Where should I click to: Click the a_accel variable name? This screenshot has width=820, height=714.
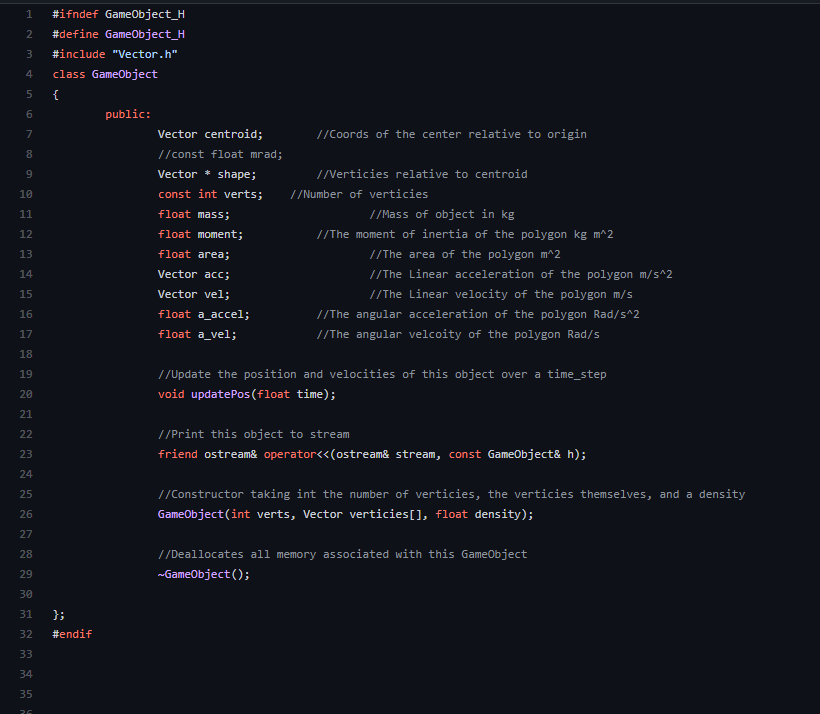[x=220, y=314]
